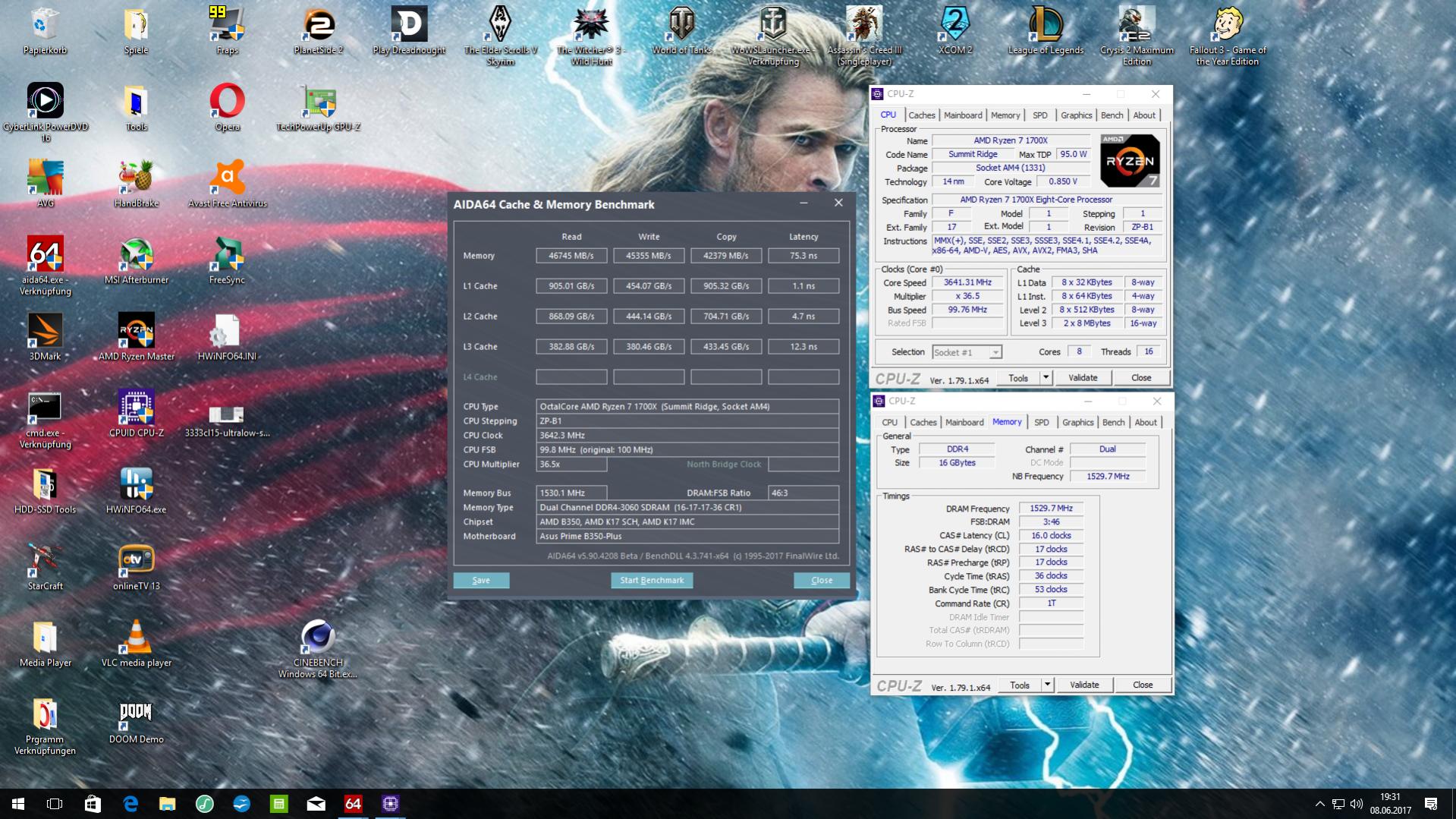Switch to Caches tab in upper CPU-Z
Screen dimensions: 1456x819
point(922,115)
